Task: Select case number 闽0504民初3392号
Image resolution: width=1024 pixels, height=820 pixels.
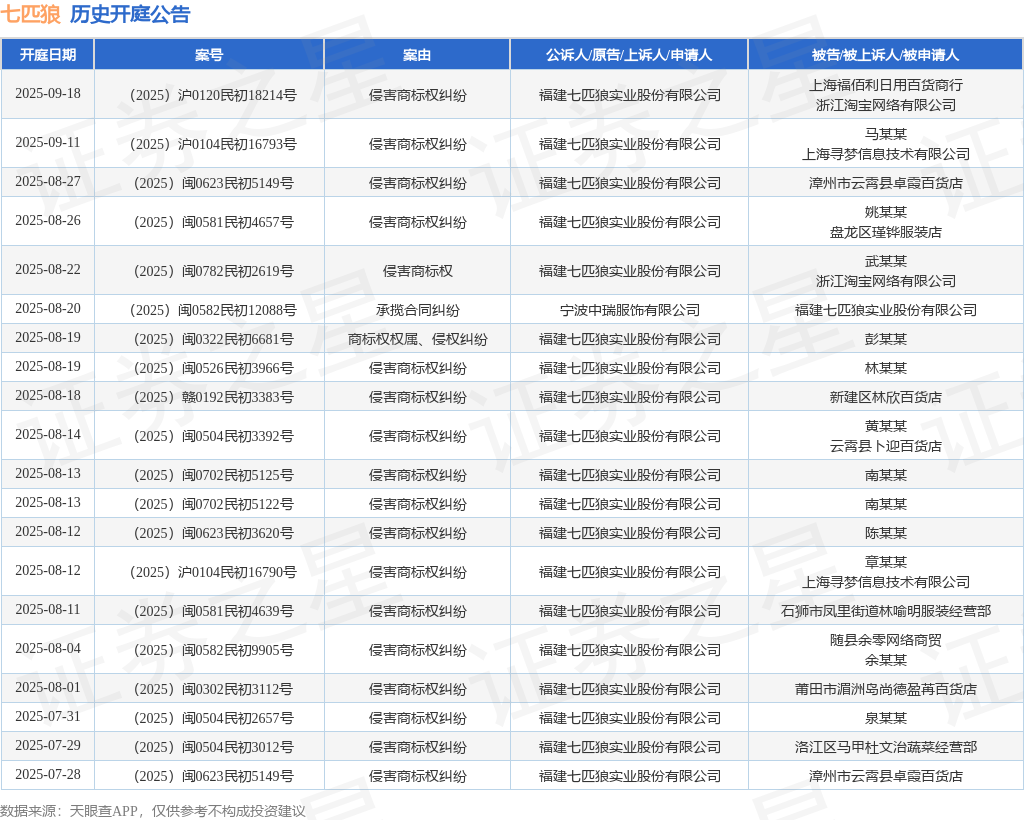Action: 213,436
